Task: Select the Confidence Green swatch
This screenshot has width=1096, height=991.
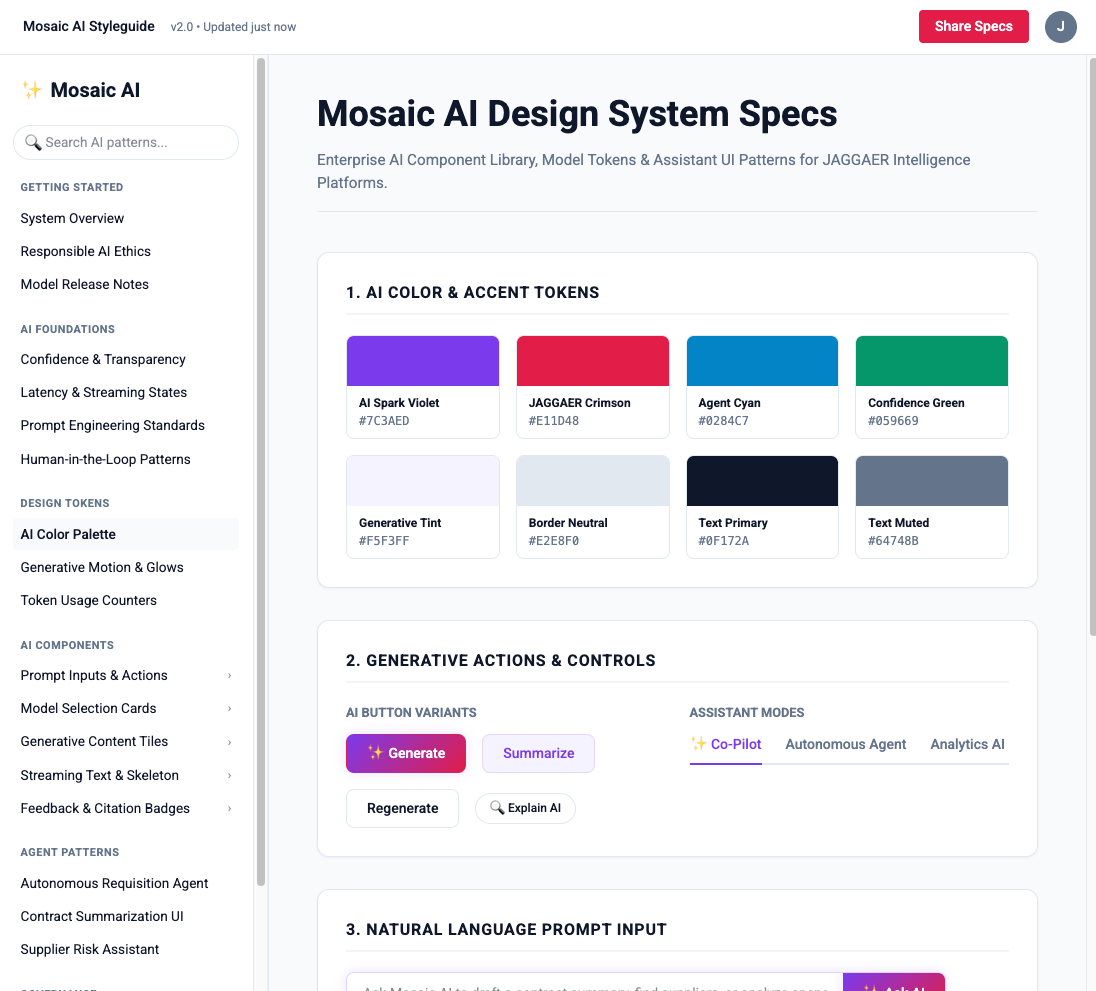Action: pyautogui.click(x=932, y=387)
